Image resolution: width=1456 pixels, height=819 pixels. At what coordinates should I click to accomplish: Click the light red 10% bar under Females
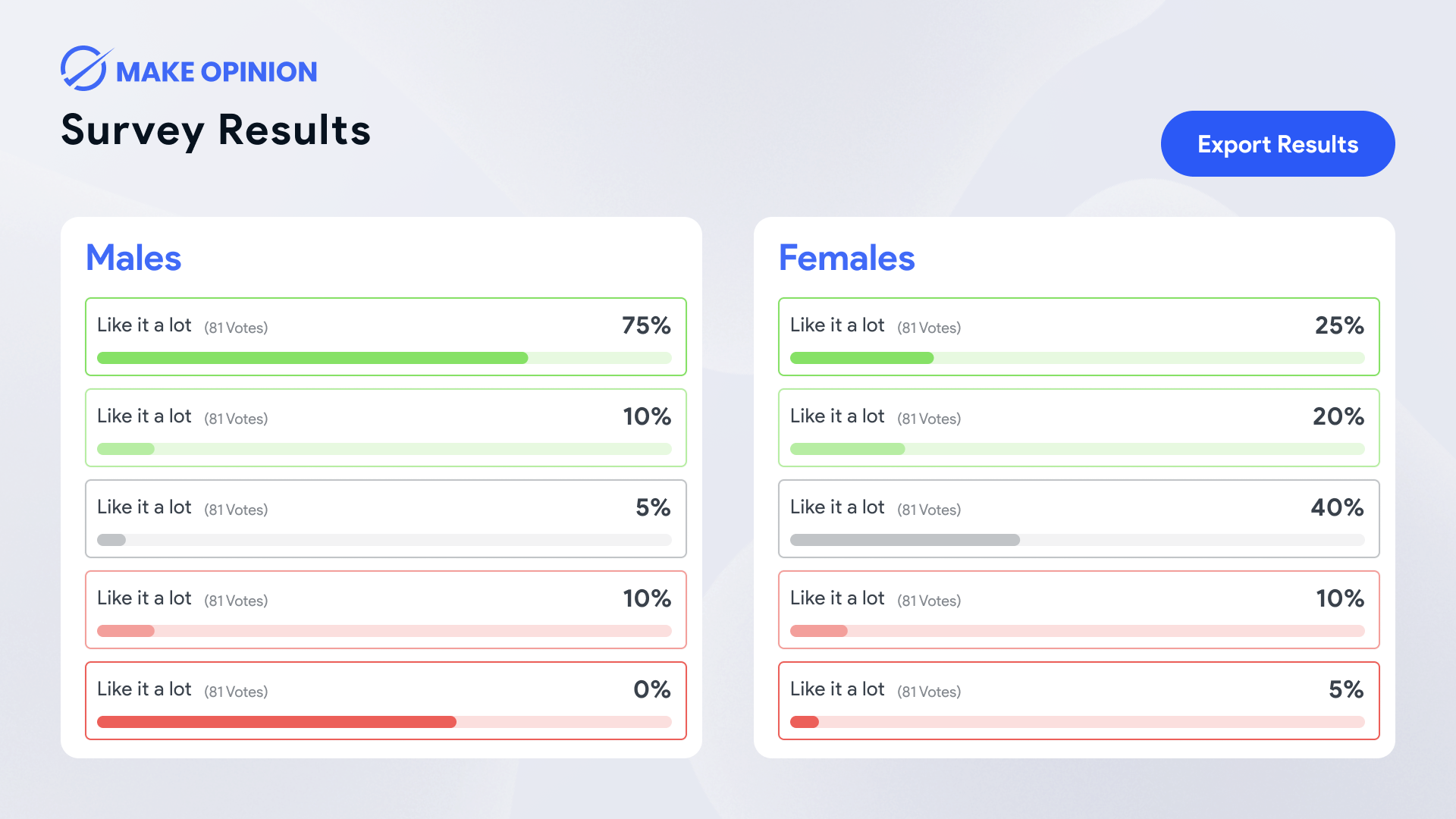coord(819,631)
